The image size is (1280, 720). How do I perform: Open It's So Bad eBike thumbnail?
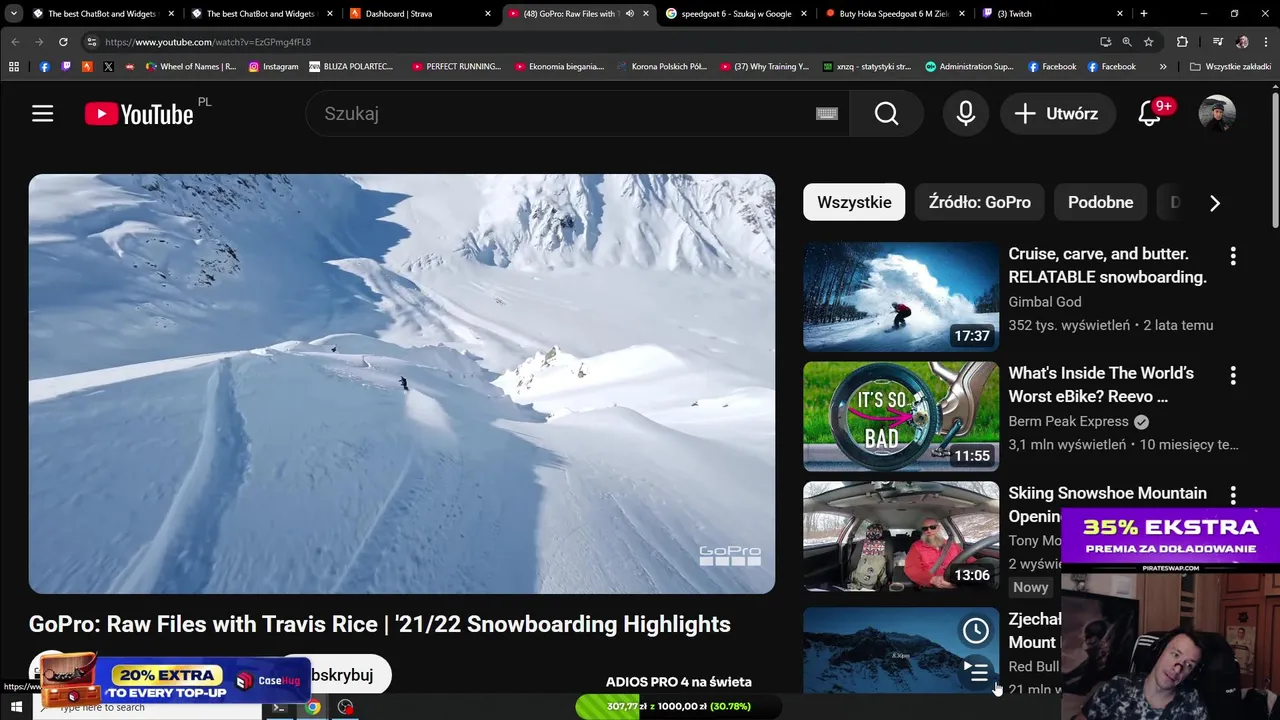[x=900, y=416]
